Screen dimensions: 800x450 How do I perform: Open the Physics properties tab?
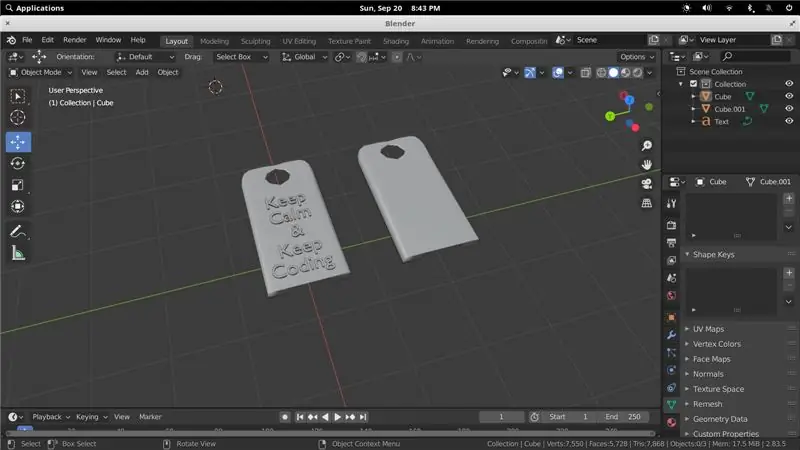(x=671, y=370)
